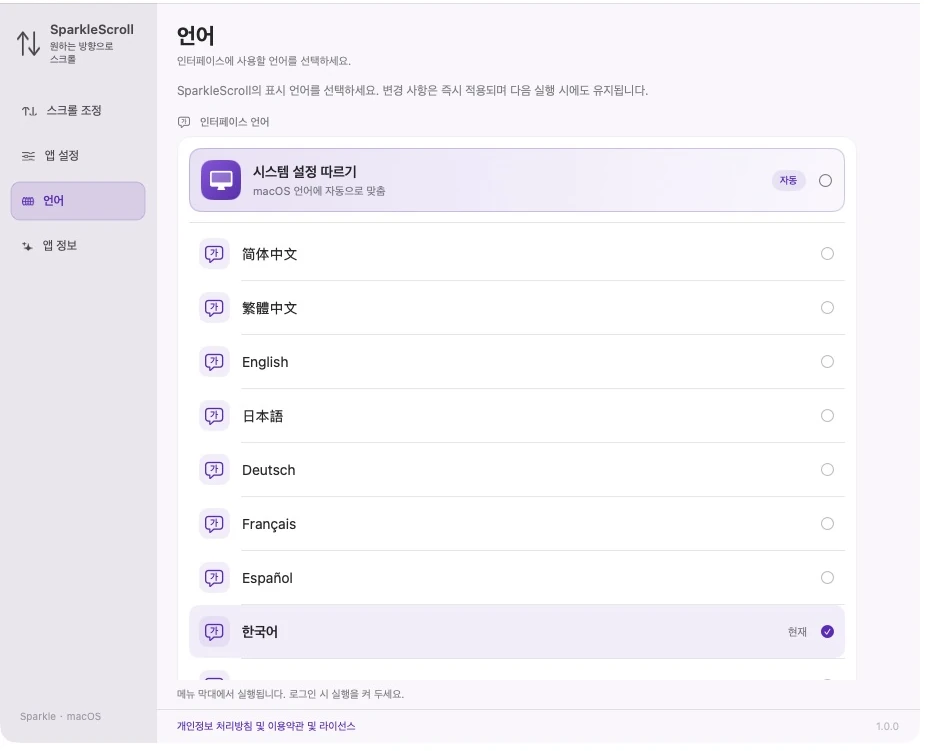Click the checked 한국어 radio button
The height and width of the screenshot is (751, 928).
[827, 631]
